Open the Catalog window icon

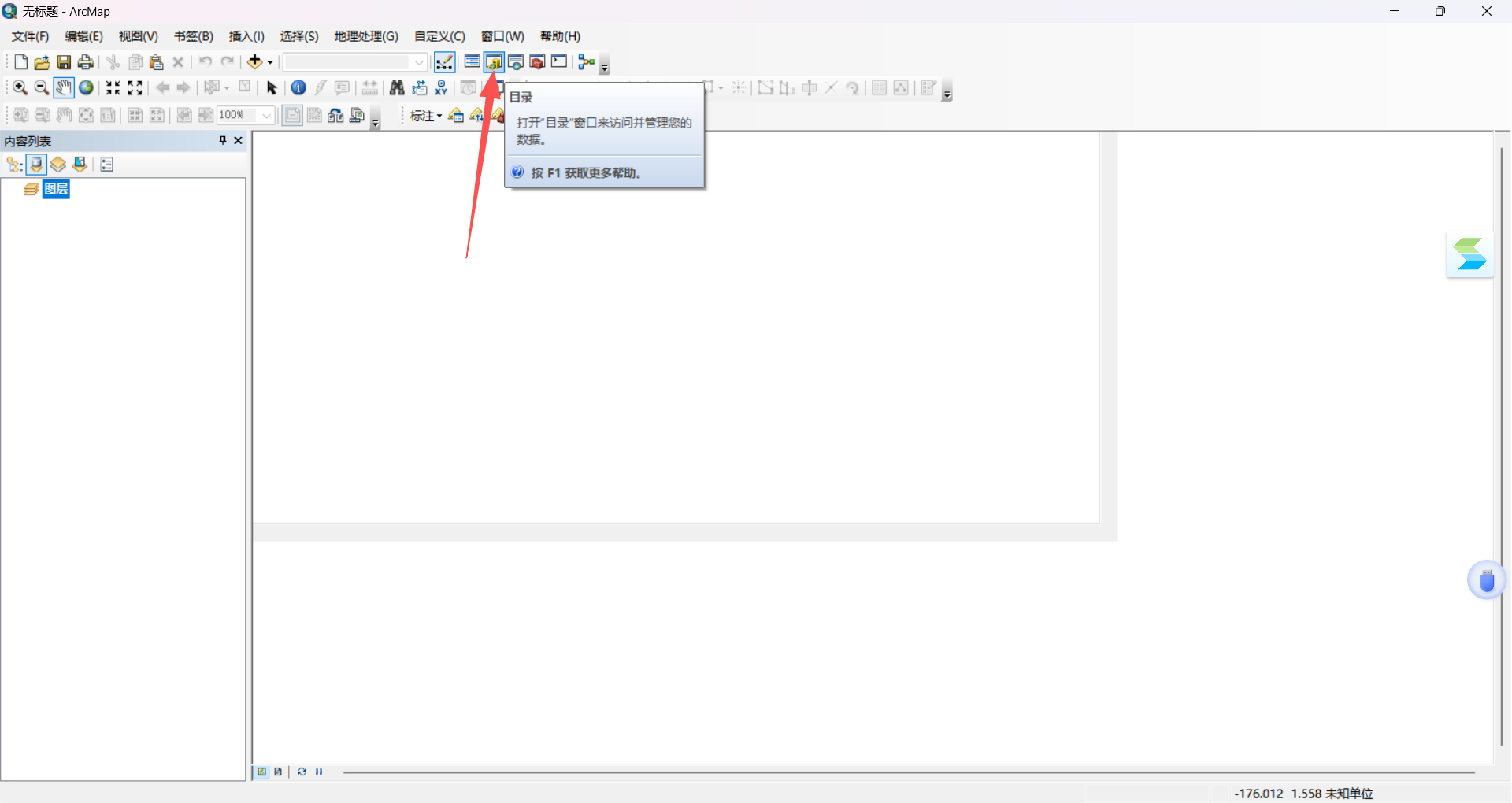click(x=494, y=62)
